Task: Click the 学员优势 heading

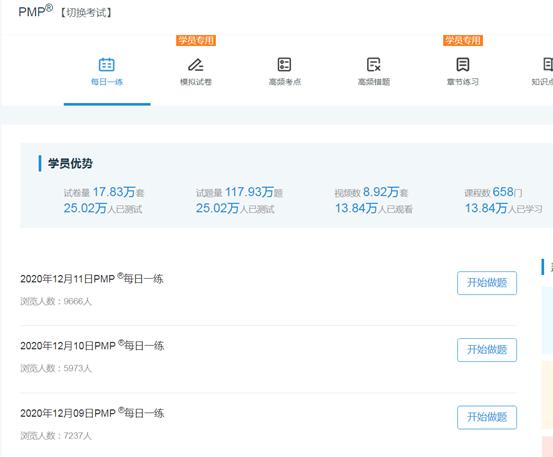Action: [70, 163]
